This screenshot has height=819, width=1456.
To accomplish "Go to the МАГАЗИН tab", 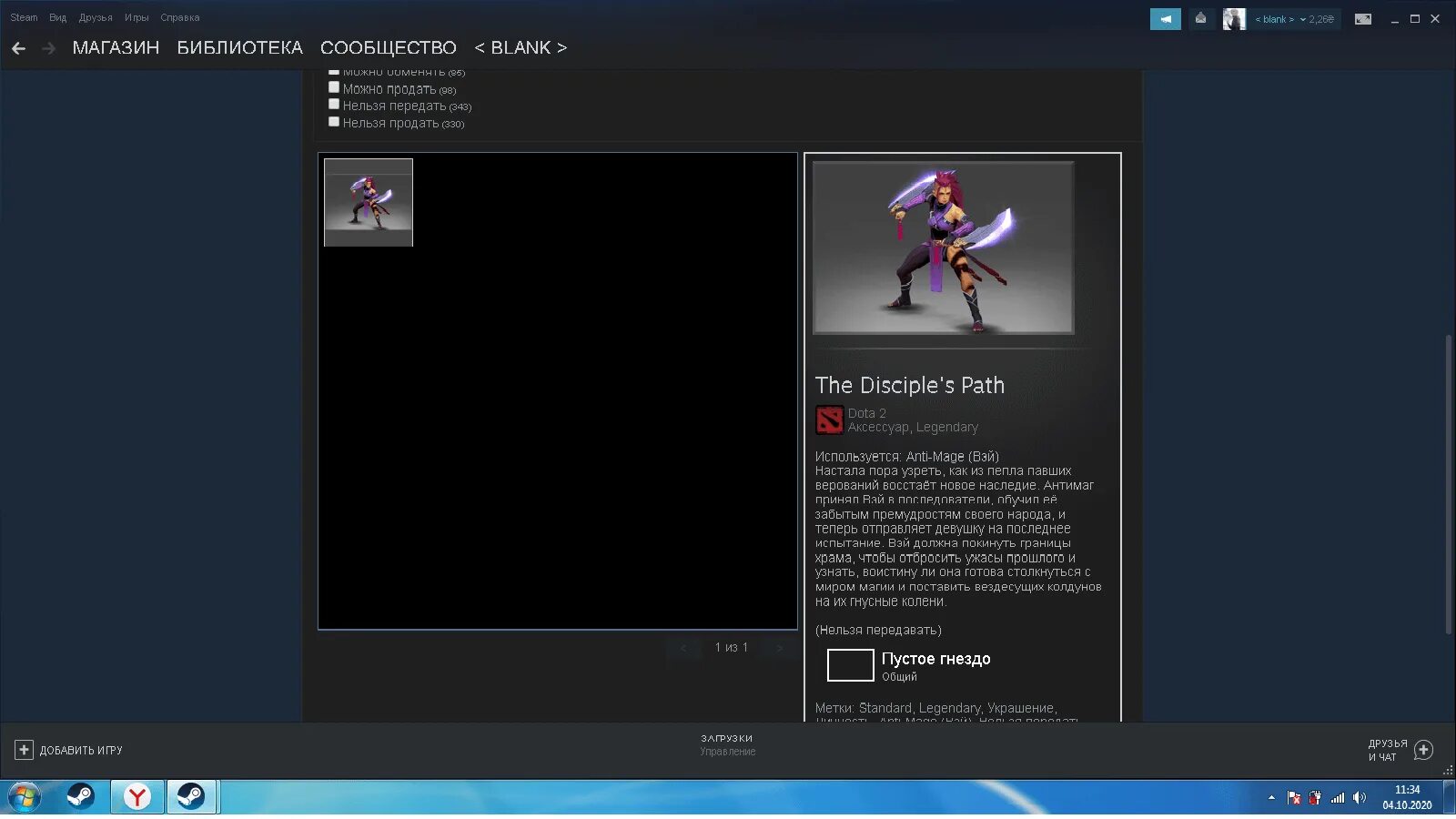I will point(116,48).
